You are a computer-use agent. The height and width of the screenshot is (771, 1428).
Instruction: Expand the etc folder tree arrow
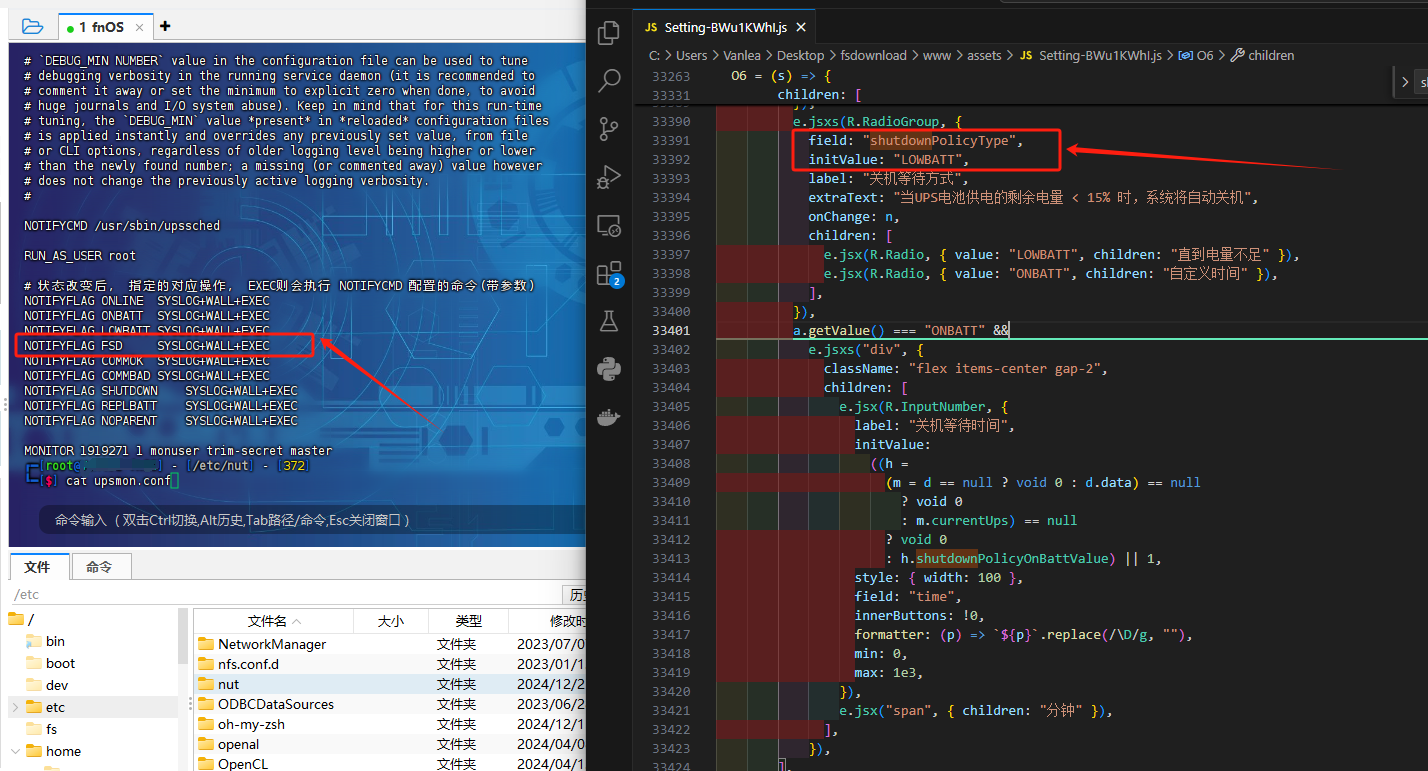click(14, 707)
